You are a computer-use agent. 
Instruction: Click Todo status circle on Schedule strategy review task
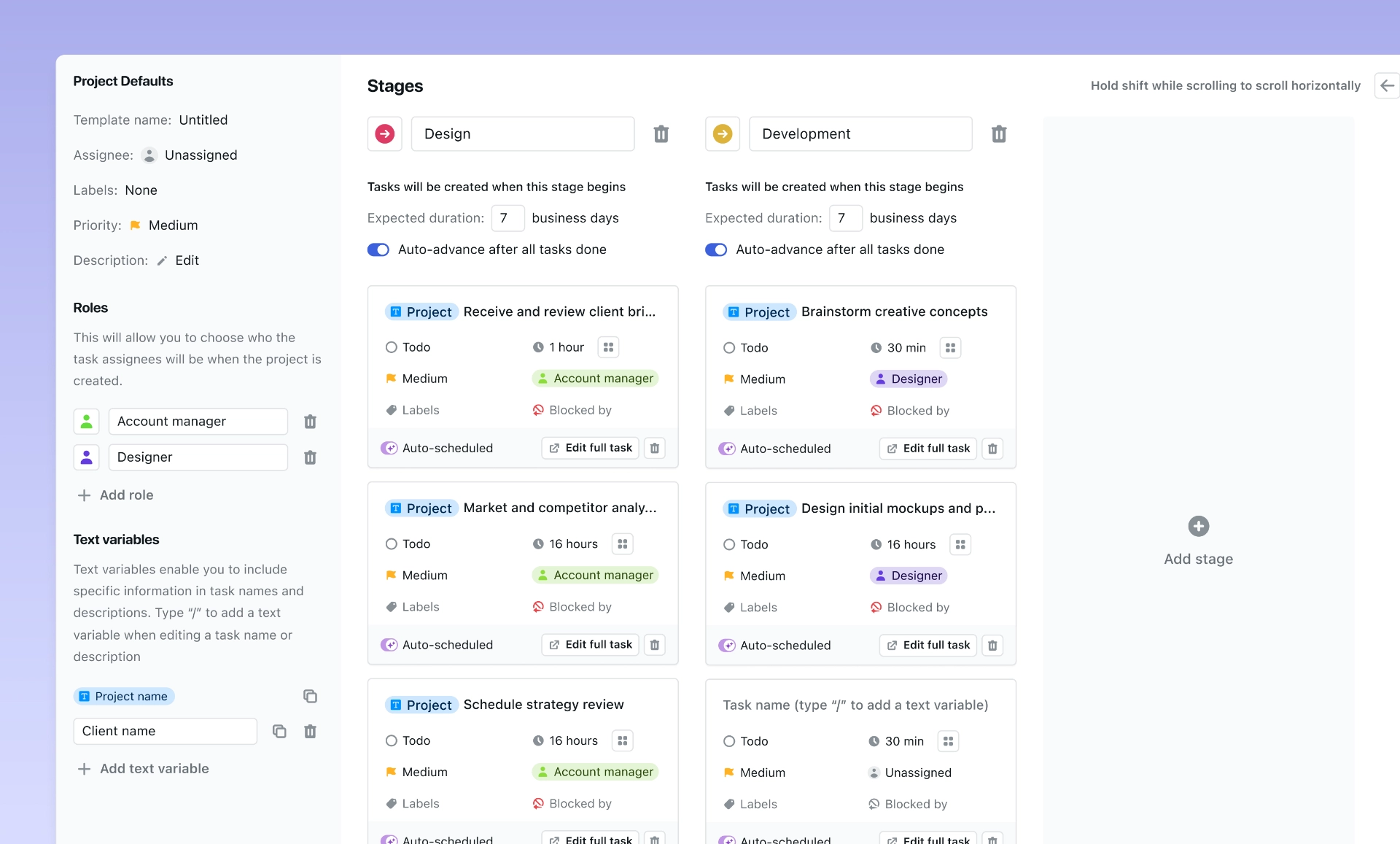pos(392,740)
